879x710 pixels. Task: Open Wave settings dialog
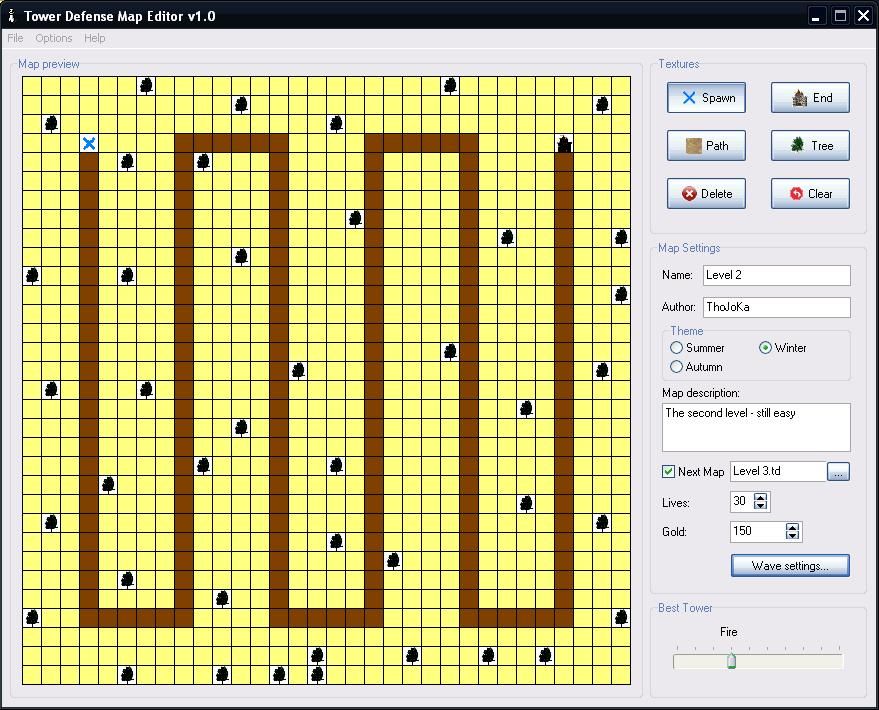790,566
